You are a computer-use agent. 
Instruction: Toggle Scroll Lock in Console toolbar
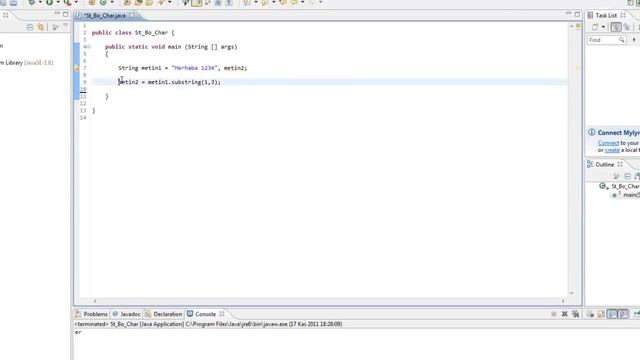[601, 314]
